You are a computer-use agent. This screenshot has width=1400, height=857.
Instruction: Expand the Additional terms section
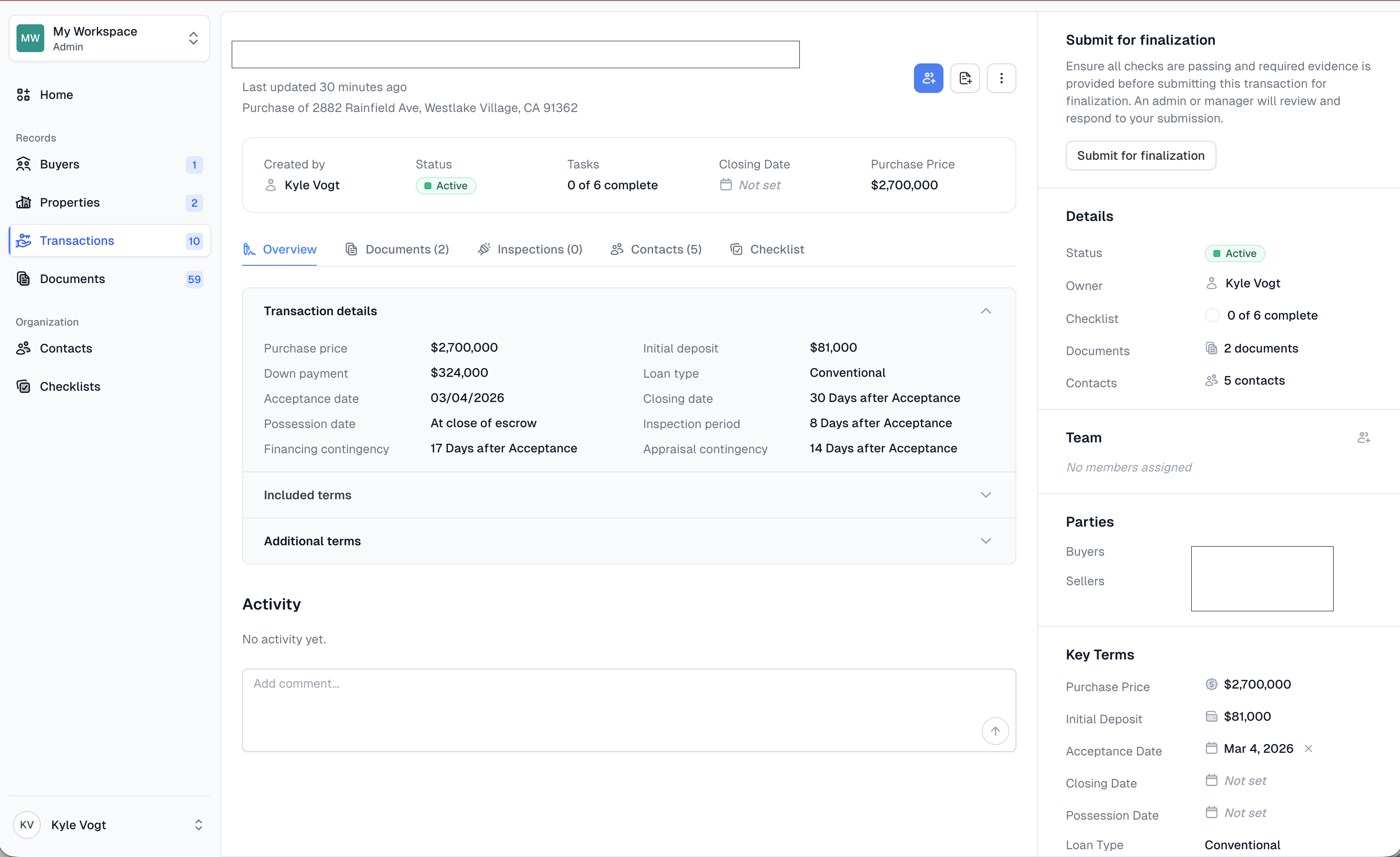pos(985,541)
